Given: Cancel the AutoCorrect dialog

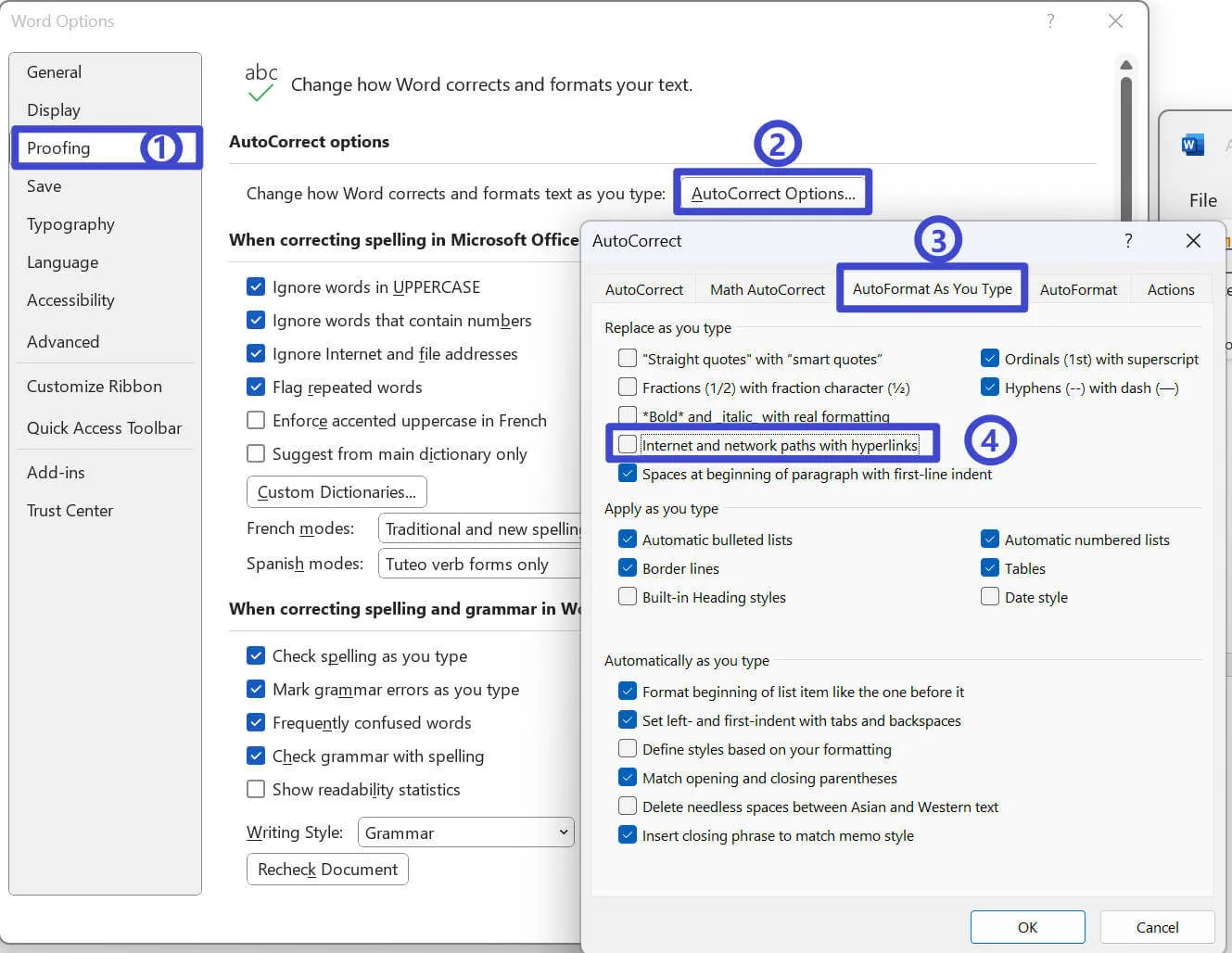Looking at the screenshot, I should [x=1157, y=927].
